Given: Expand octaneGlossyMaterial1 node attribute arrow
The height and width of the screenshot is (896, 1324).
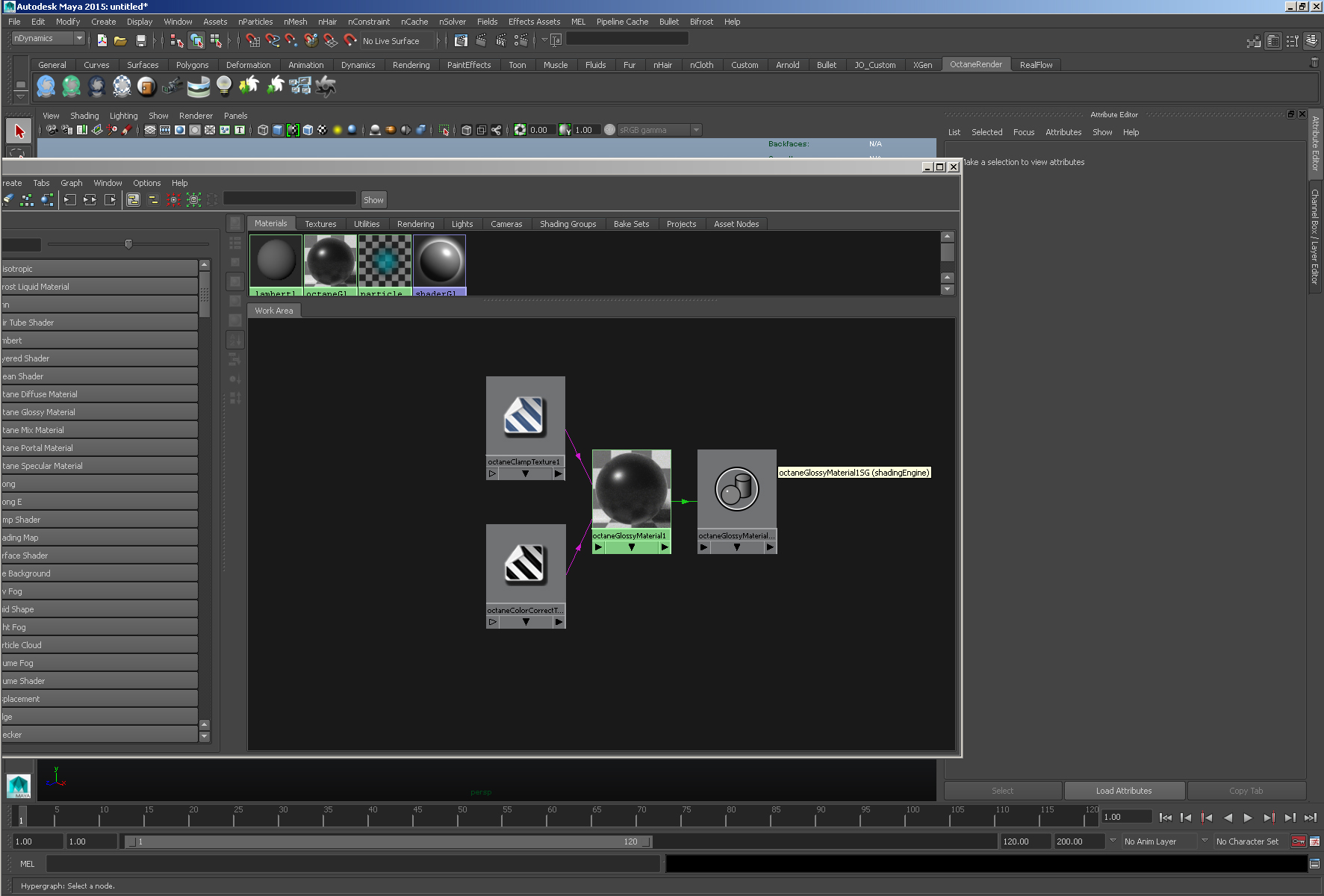Looking at the screenshot, I should pos(632,547).
